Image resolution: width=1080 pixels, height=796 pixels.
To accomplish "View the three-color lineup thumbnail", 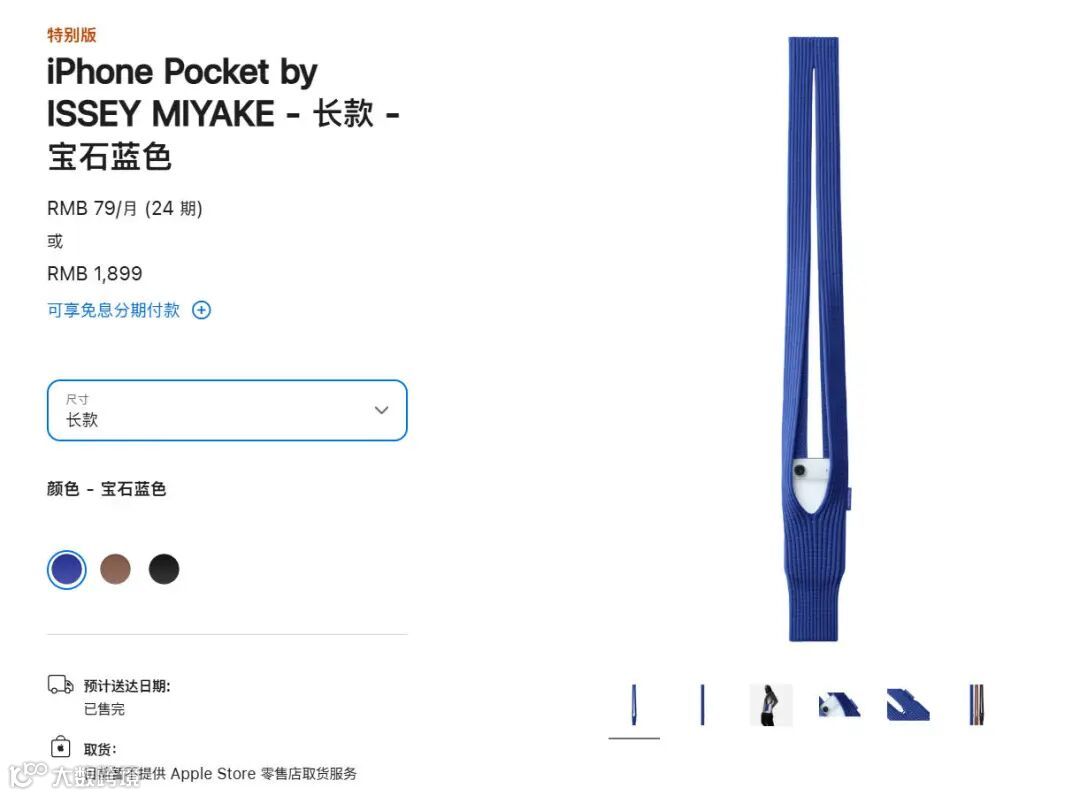I will click(976, 704).
